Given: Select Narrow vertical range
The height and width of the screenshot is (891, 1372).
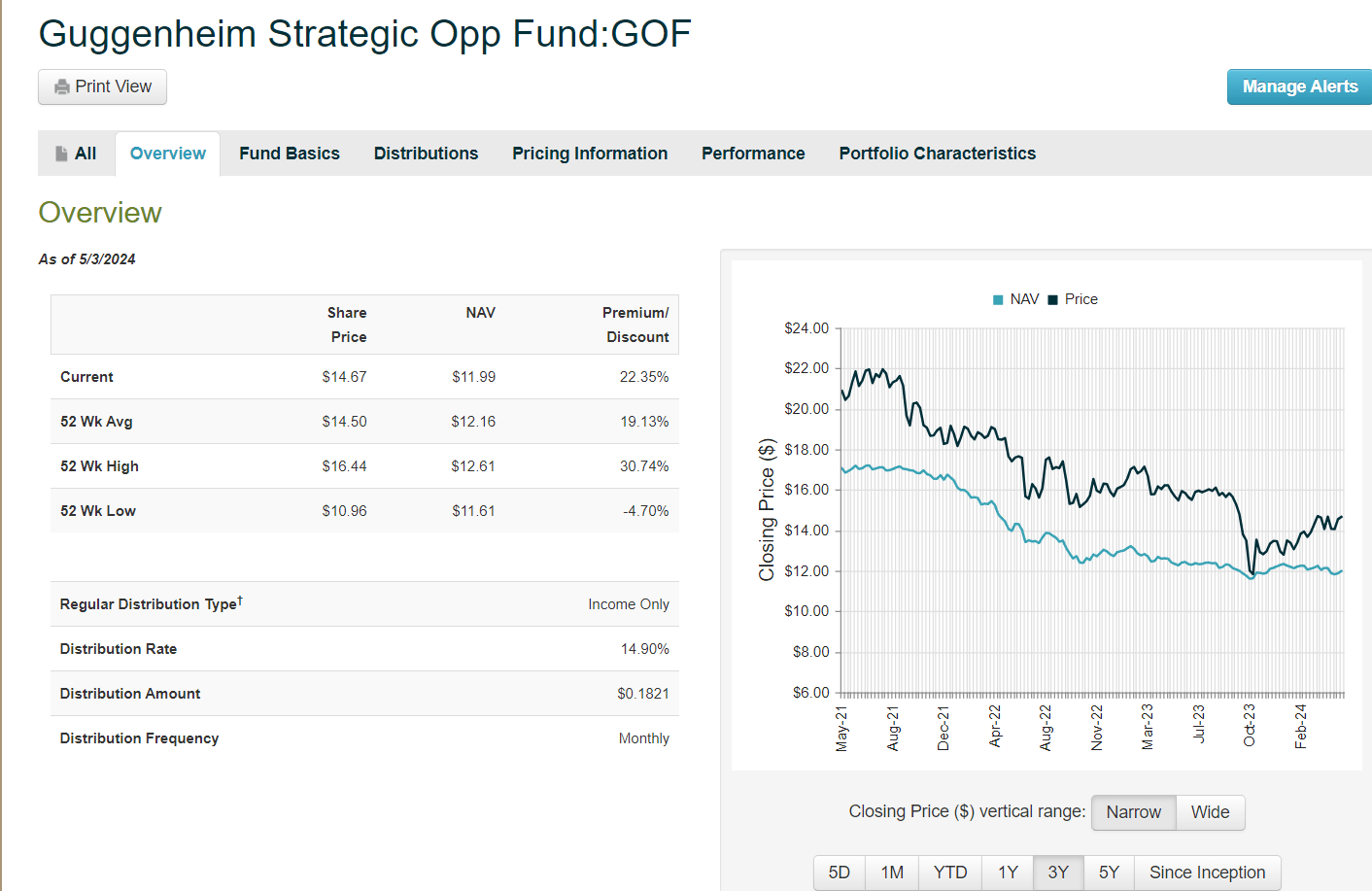Looking at the screenshot, I should (1134, 812).
